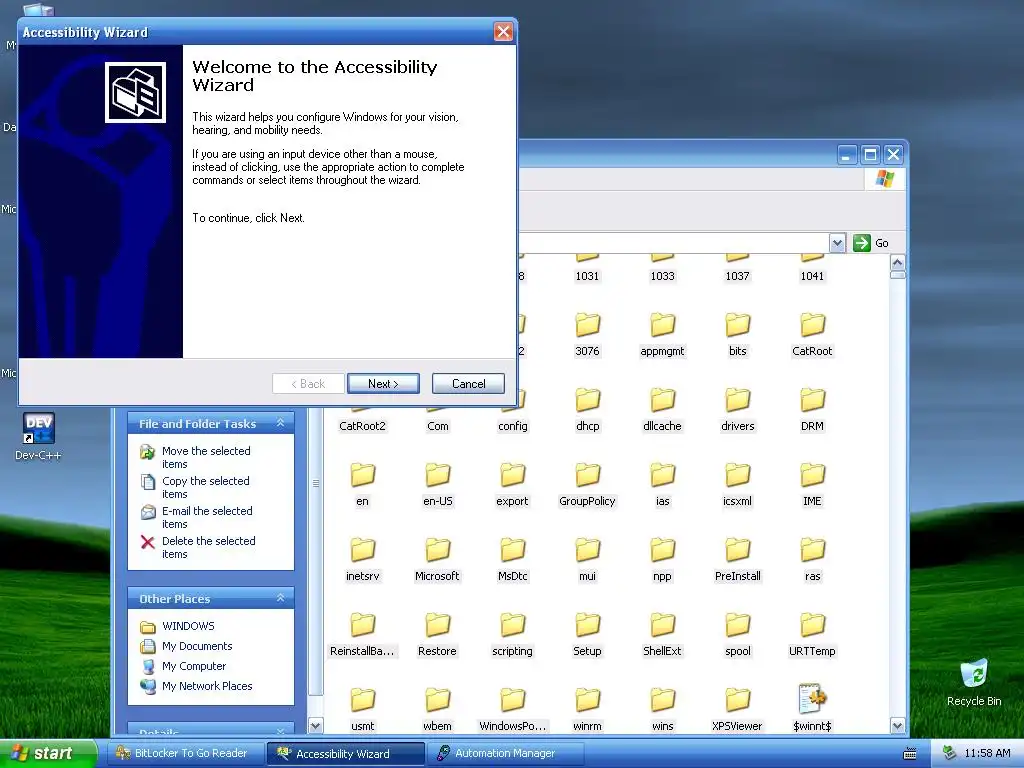Select the ias folder
Viewport: 1024px width, 768px height.
pyautogui.click(x=662, y=485)
